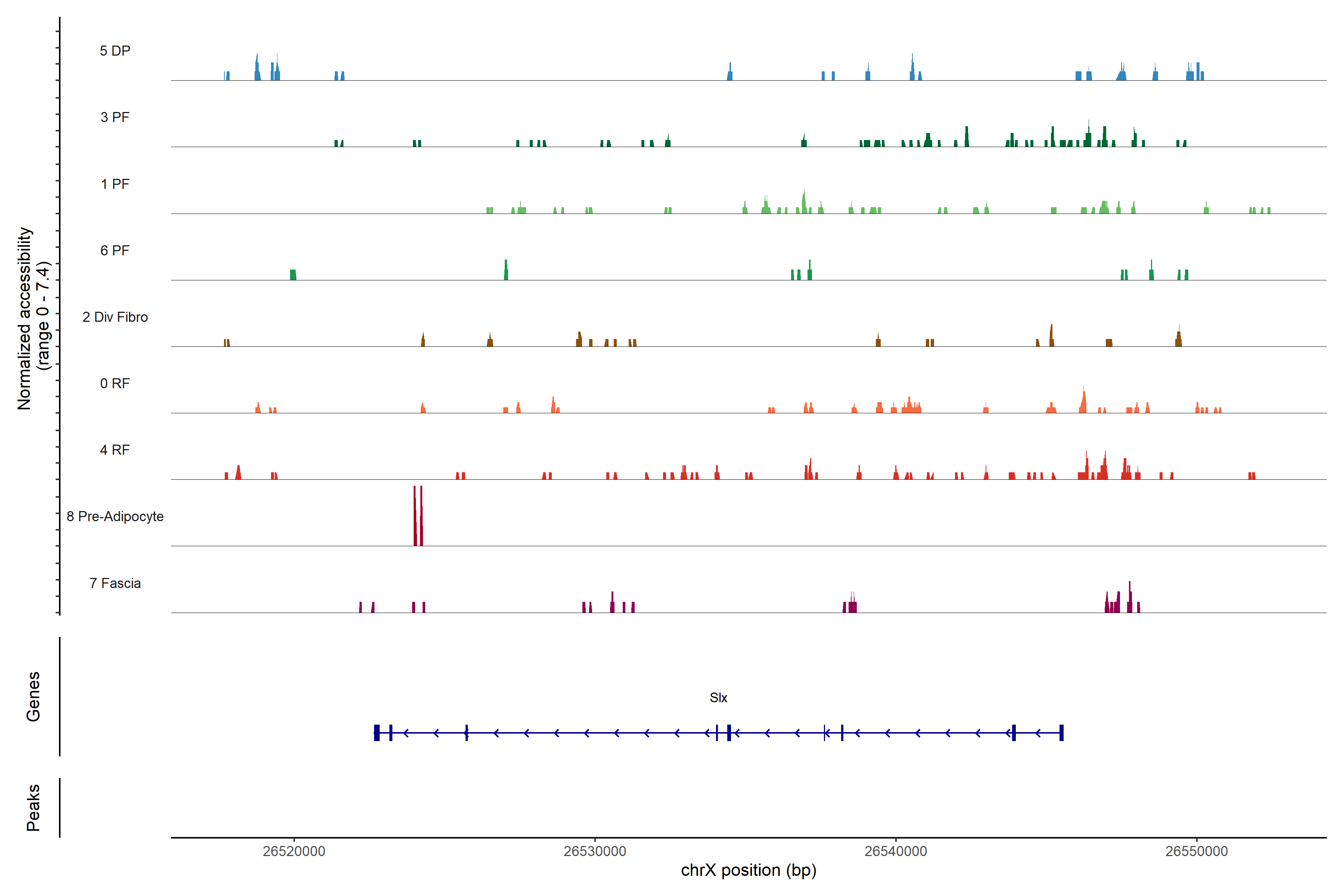1344x896 pixels.
Task: Click the chrX position axis title
Action: point(749,870)
